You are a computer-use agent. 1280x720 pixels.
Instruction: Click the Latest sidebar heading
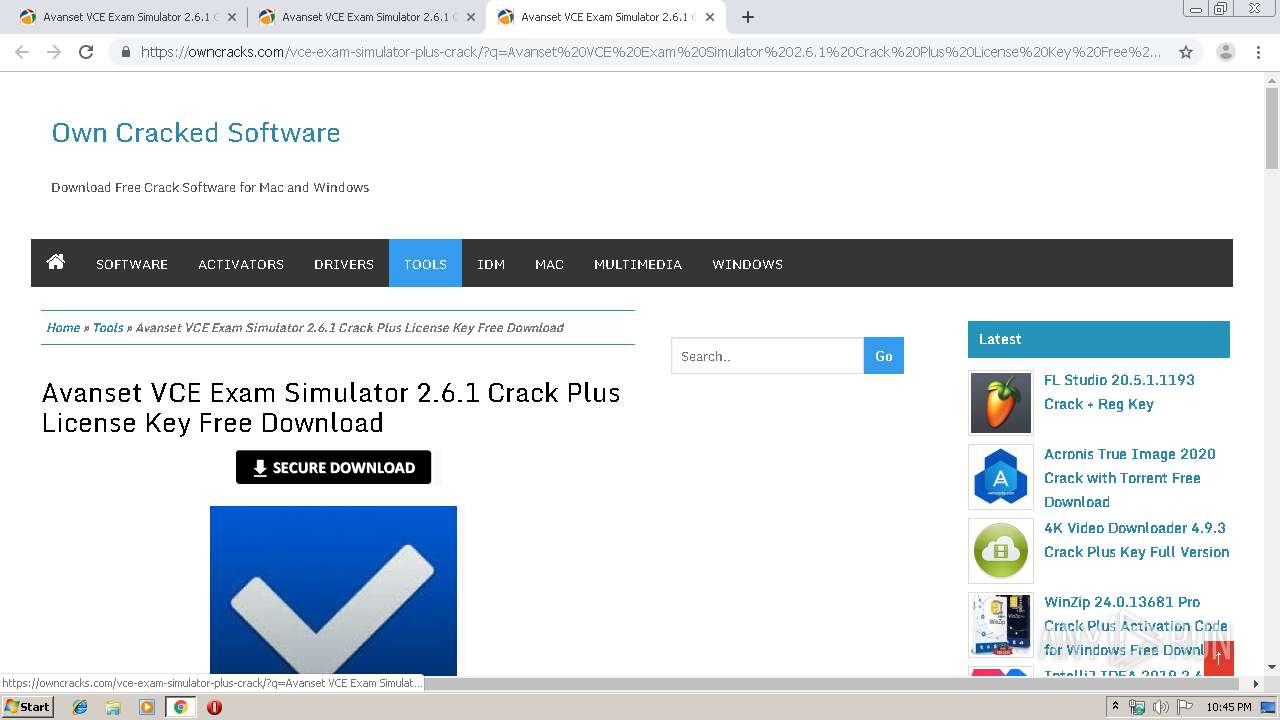coord(1099,339)
